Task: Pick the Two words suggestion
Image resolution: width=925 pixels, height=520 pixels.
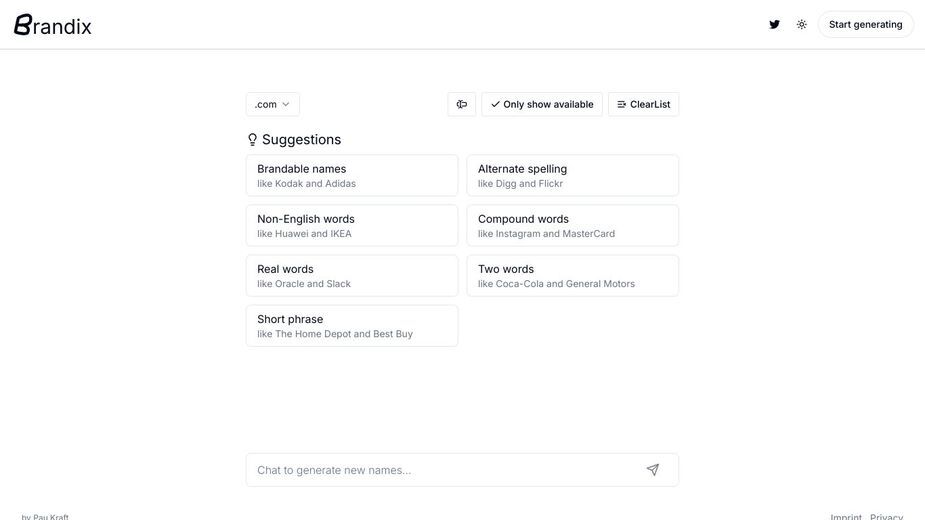Action: [x=573, y=276]
